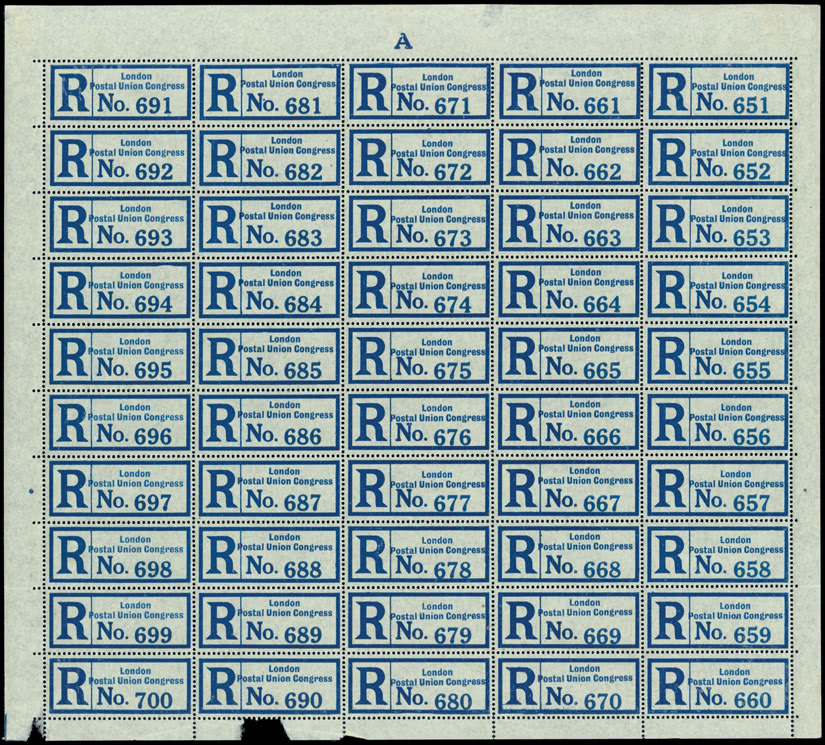Click label No. 670

pos(568,686)
